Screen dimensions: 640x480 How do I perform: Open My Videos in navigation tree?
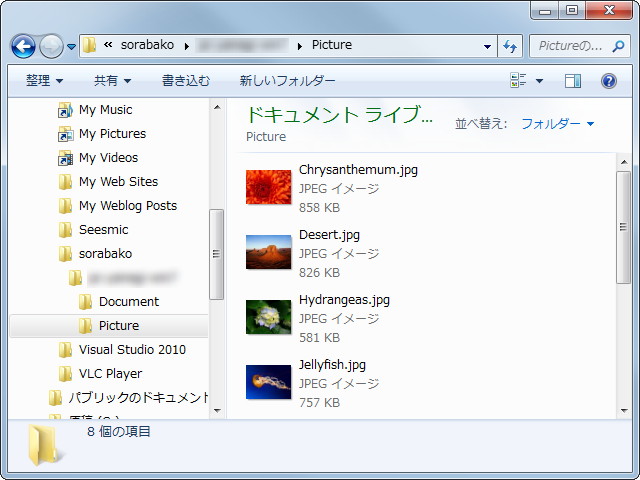click(x=109, y=158)
